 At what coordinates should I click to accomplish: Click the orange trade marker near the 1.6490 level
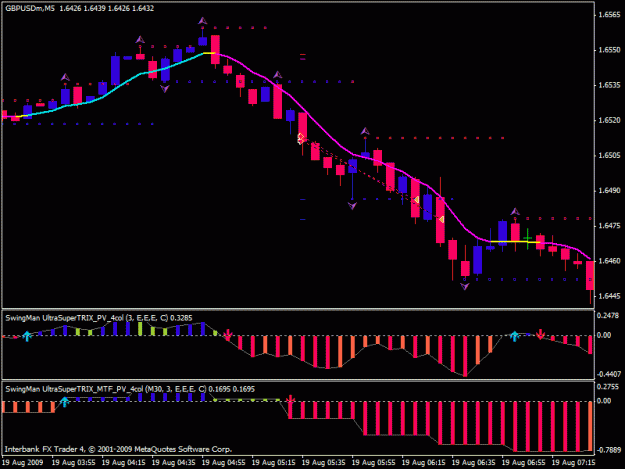point(417,199)
